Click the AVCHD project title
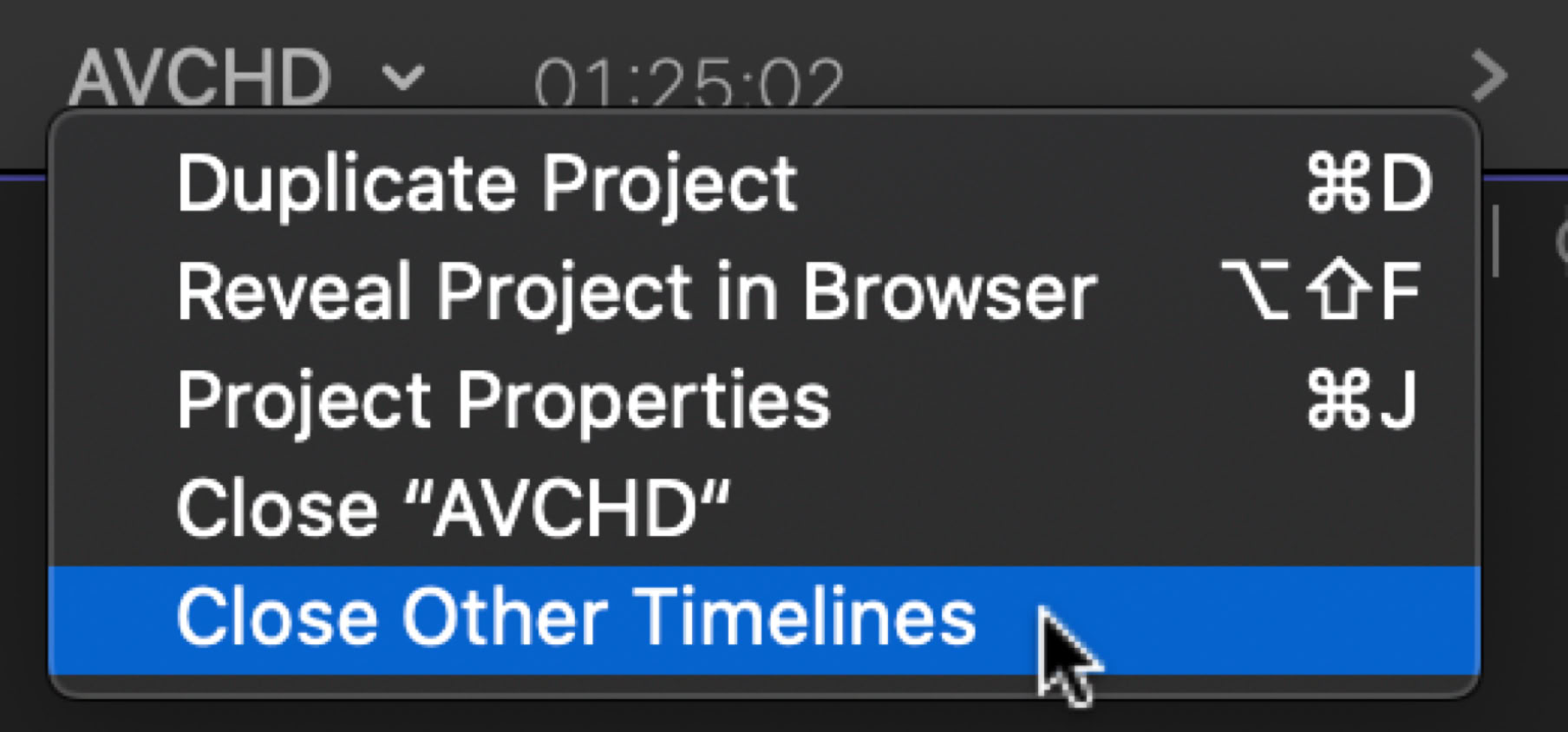Screen dimensions: 1568x732 pos(199,78)
